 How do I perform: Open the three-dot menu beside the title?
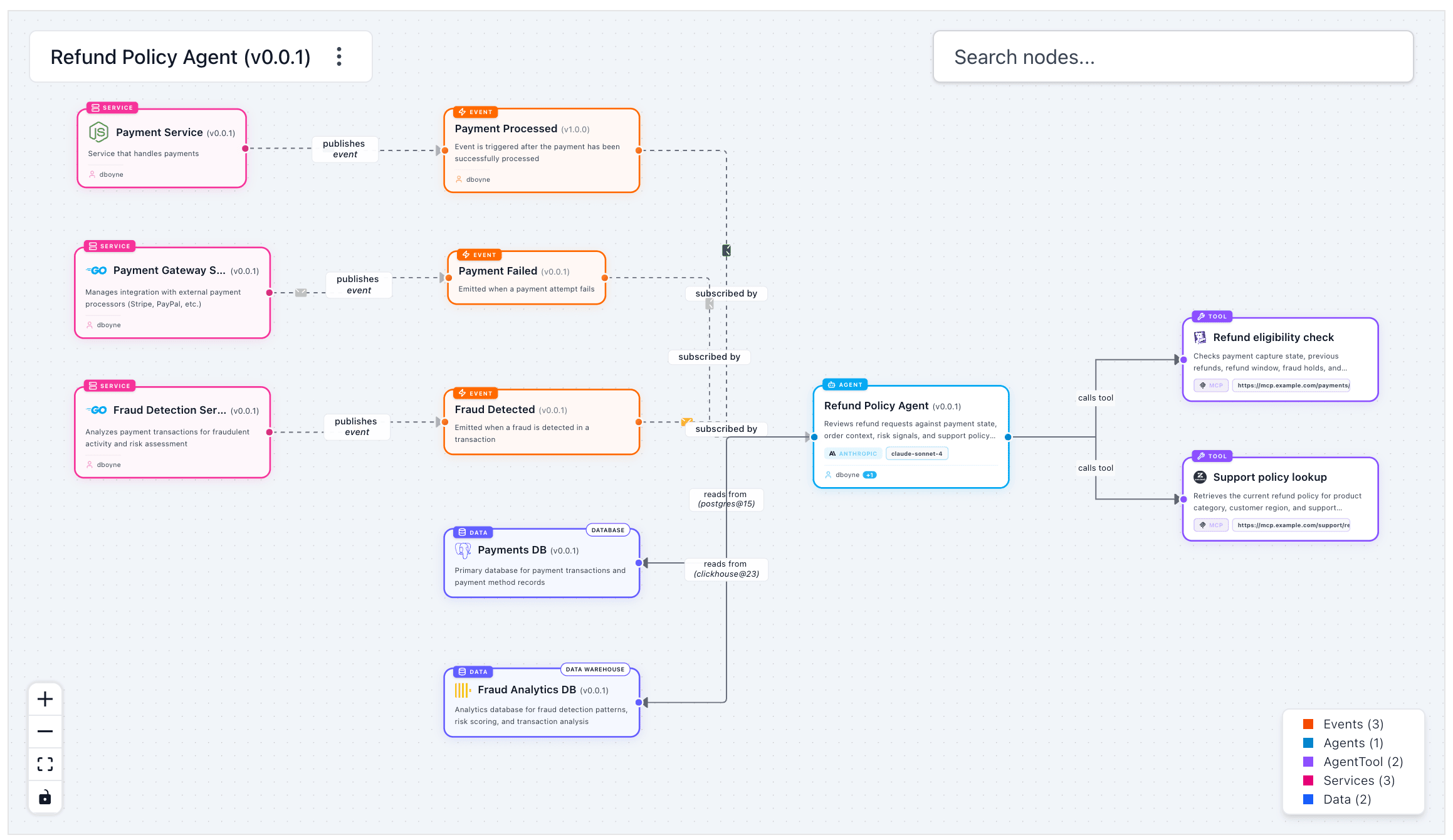coord(339,56)
